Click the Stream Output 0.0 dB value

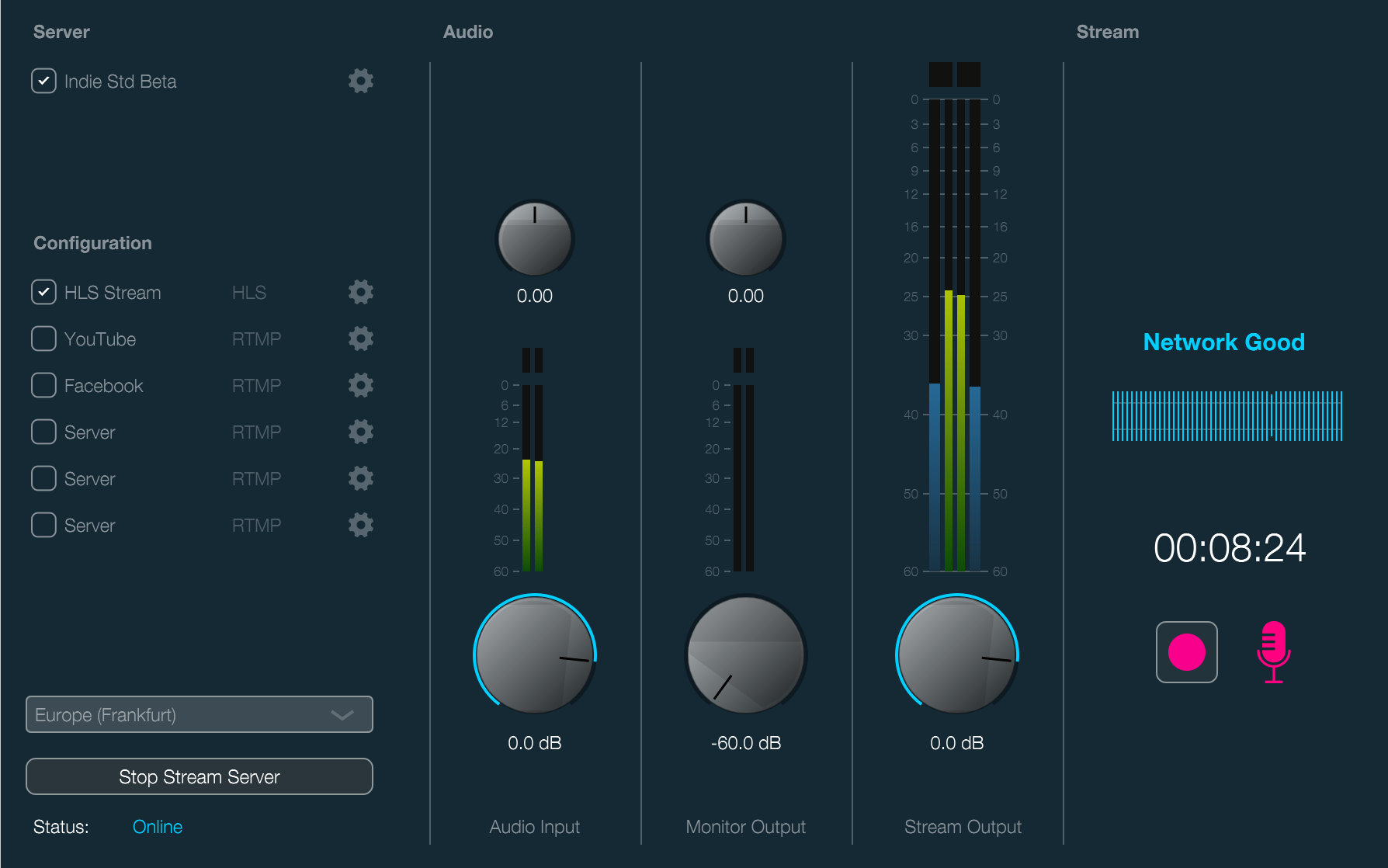pos(957,743)
